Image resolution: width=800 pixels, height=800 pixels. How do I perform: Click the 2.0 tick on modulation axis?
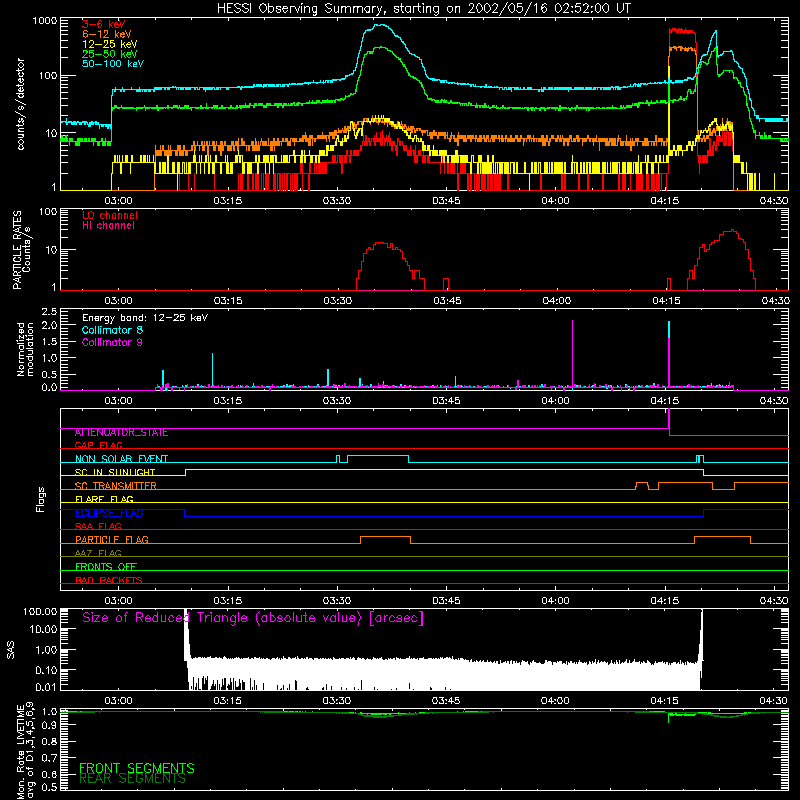(49, 325)
